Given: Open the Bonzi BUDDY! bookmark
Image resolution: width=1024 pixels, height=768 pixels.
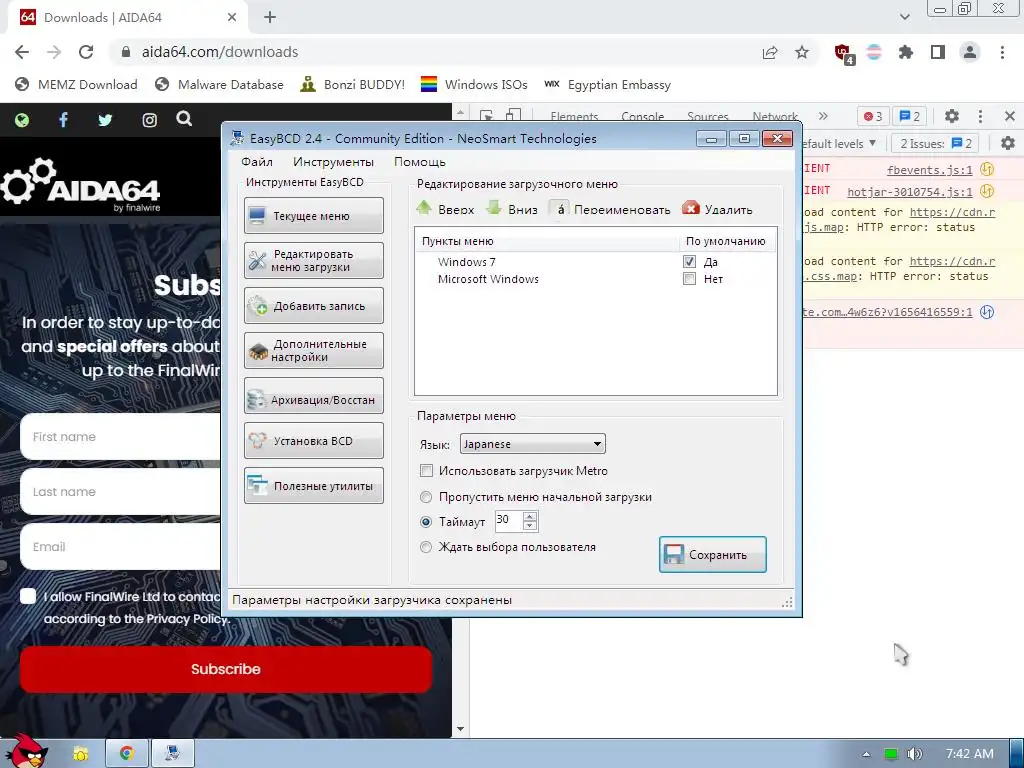Looking at the screenshot, I should tap(353, 84).
